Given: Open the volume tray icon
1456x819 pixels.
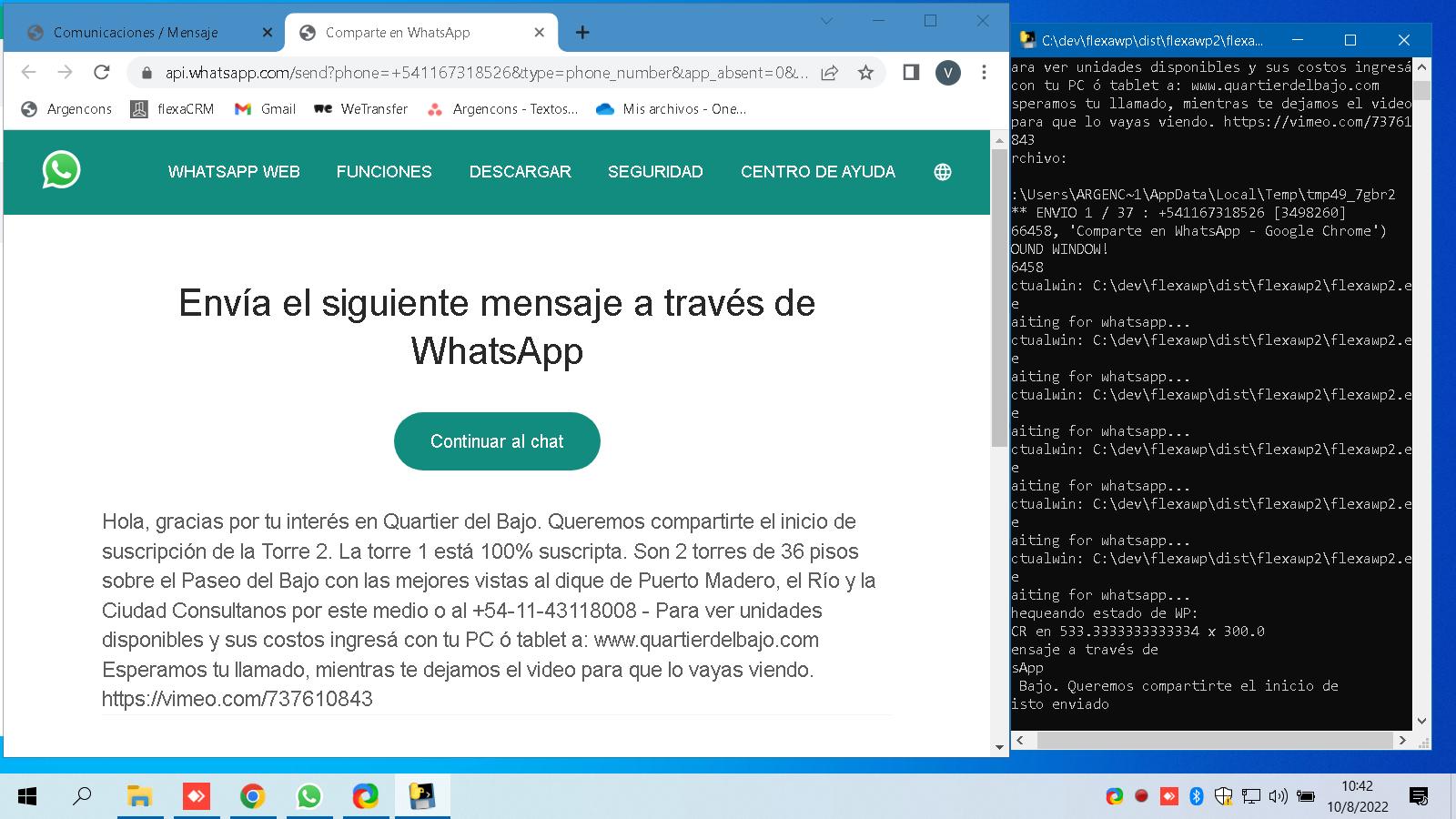Looking at the screenshot, I should point(1278,796).
